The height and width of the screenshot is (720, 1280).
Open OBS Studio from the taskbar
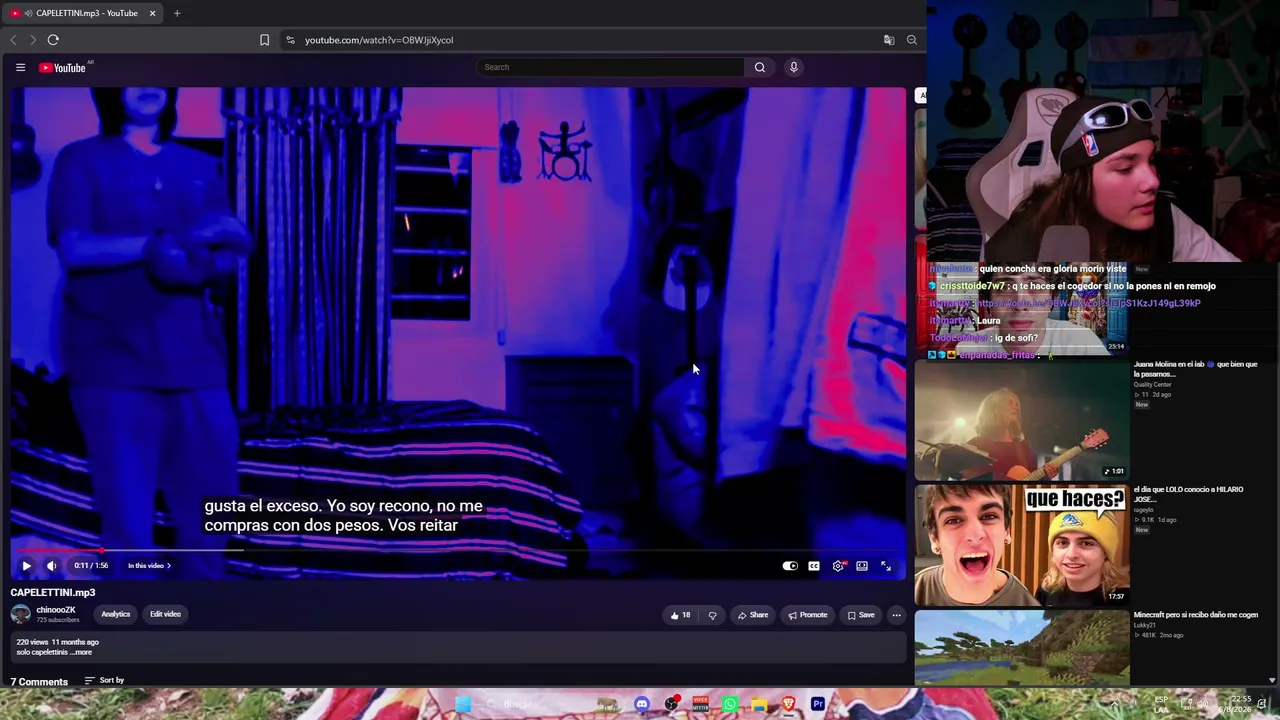pyautogui.click(x=671, y=704)
